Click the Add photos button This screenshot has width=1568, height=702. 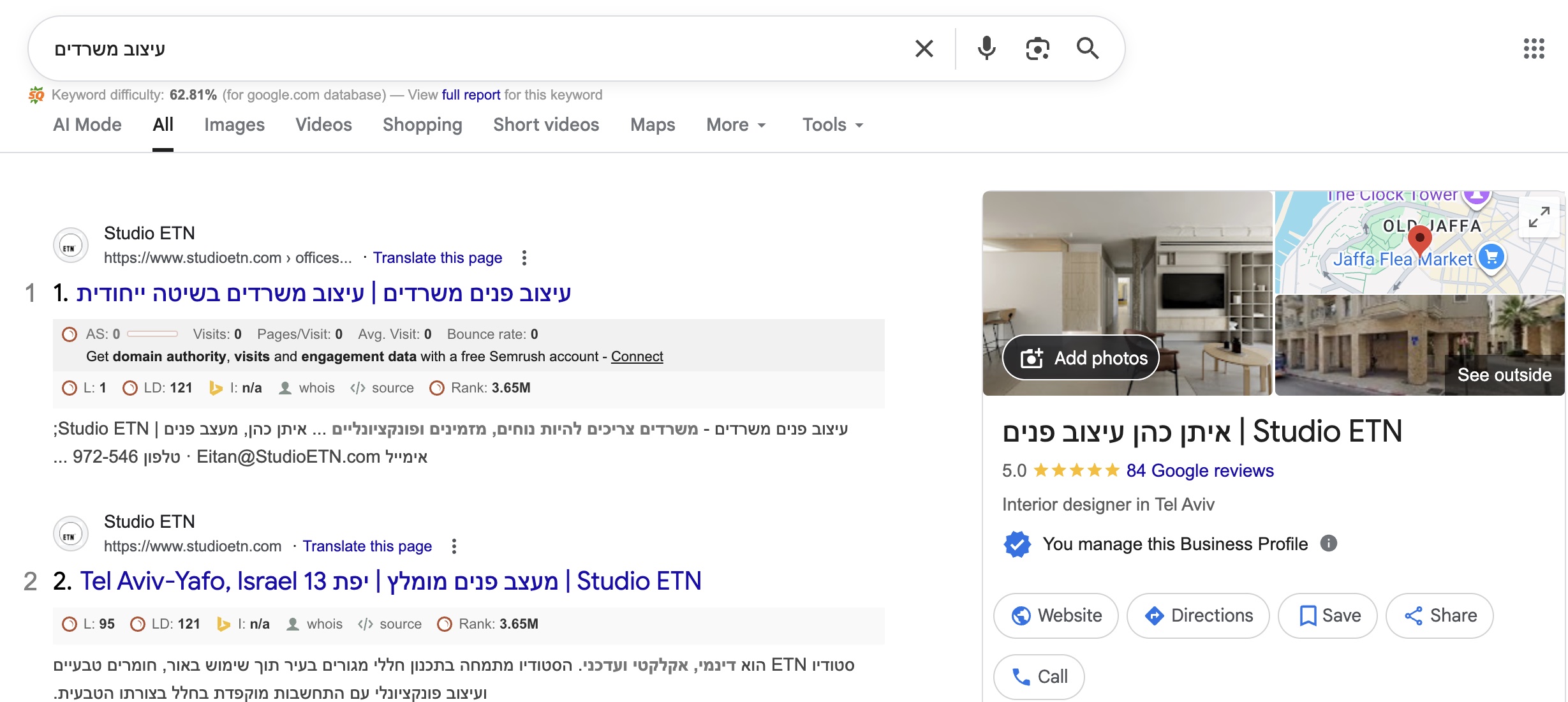(x=1081, y=358)
